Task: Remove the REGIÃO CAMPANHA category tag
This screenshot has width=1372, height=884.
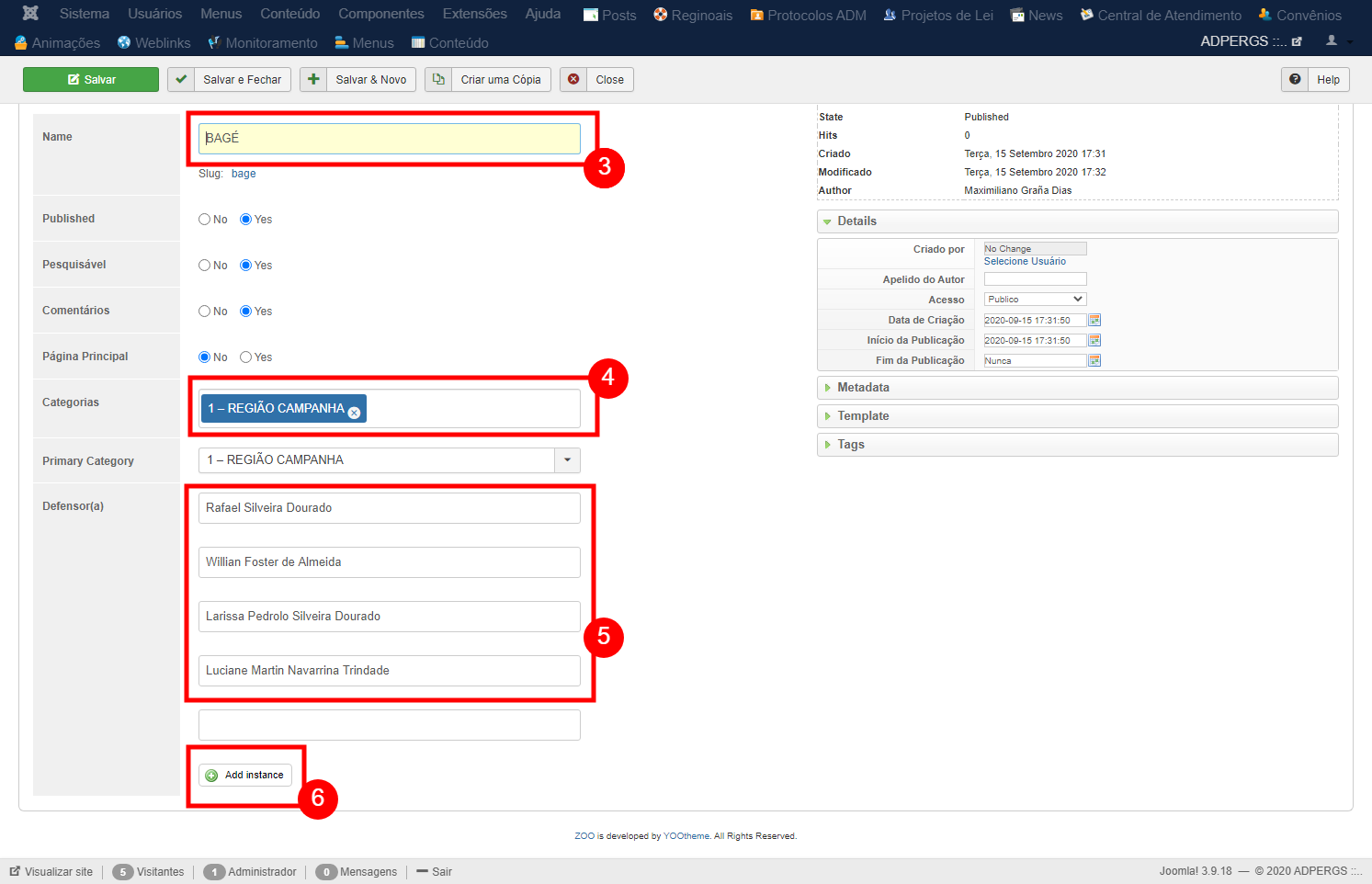Action: click(354, 413)
